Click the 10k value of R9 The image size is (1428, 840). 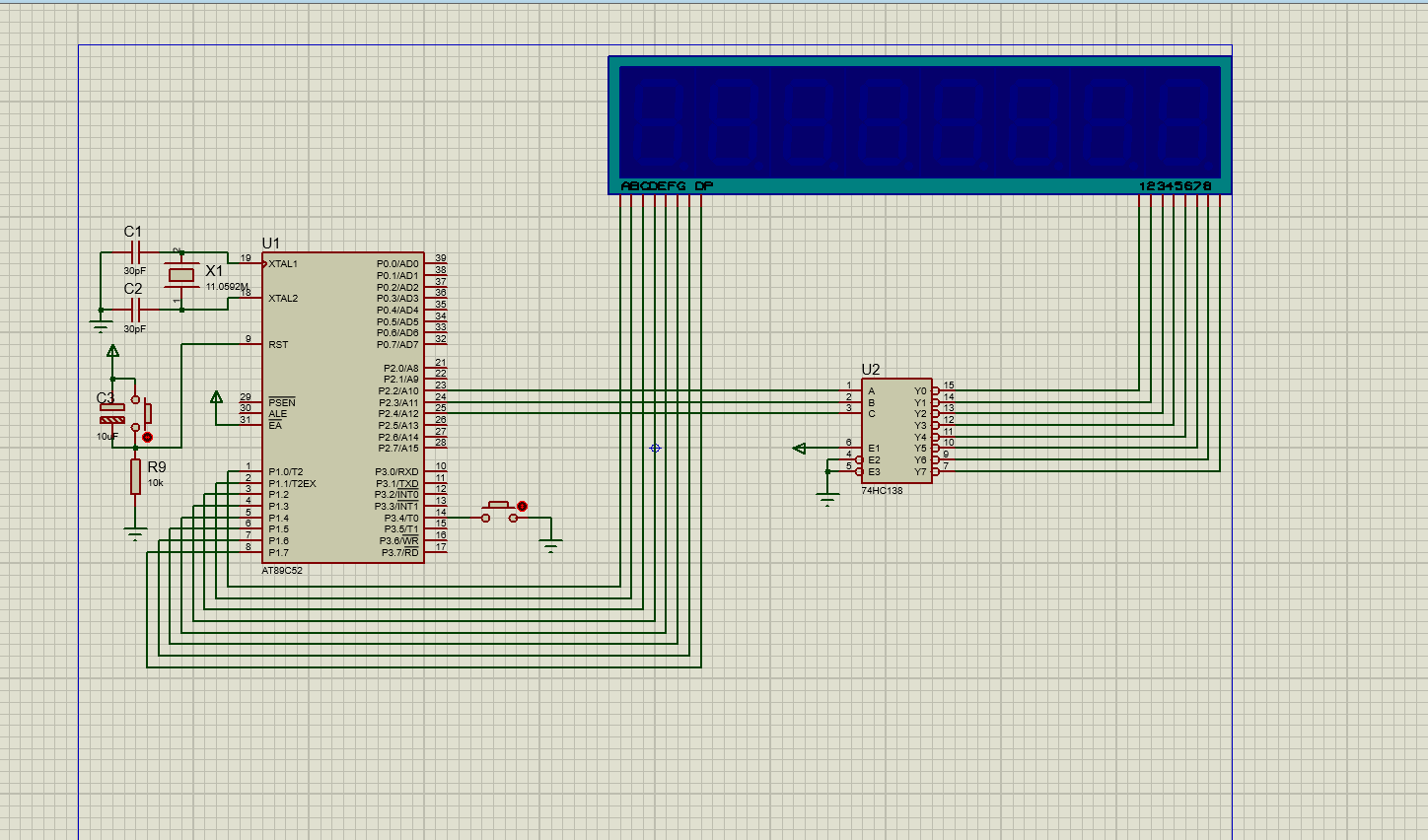[155, 483]
